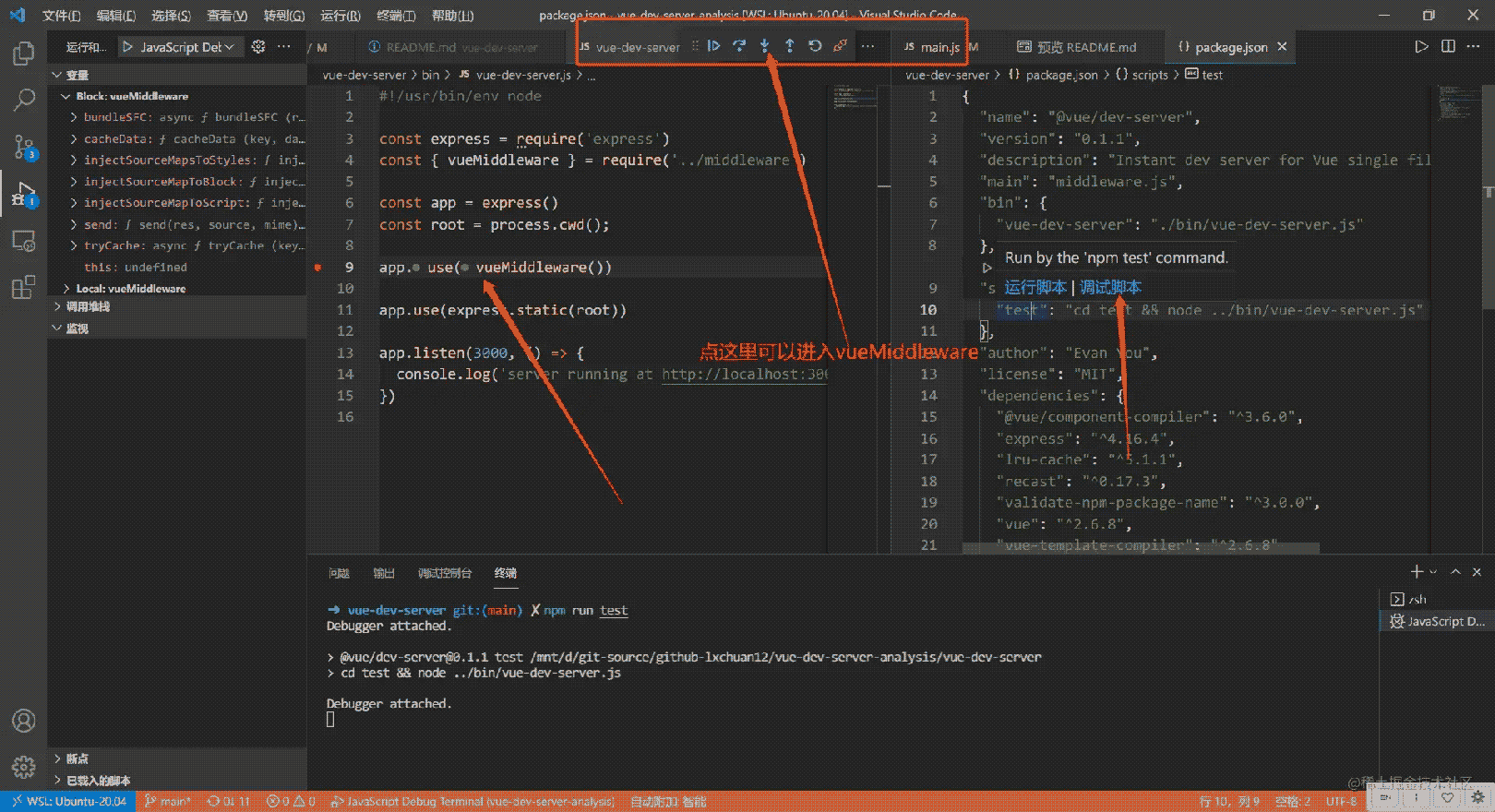Click the bin breadcrumb in vue-dev-server.js

click(x=430, y=75)
